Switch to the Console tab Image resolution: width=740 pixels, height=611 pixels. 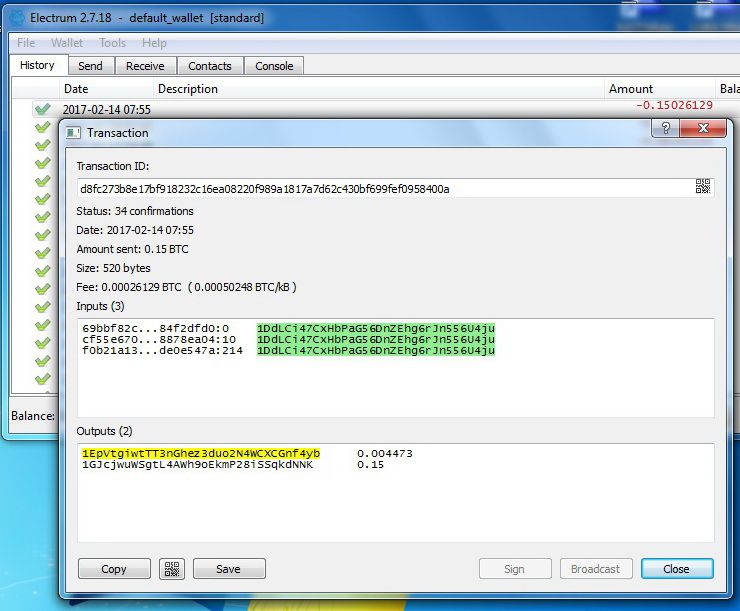(x=274, y=66)
